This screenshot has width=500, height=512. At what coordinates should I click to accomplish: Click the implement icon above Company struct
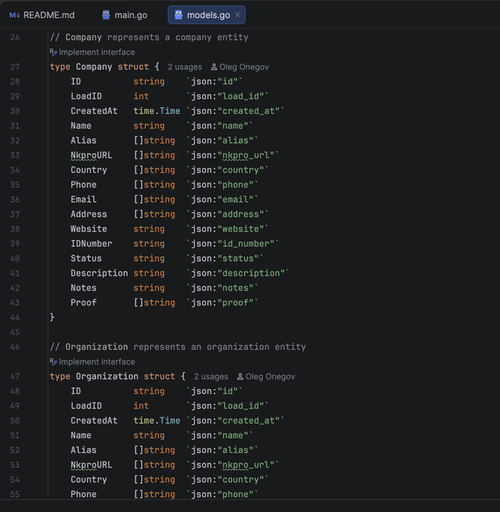click(x=53, y=52)
